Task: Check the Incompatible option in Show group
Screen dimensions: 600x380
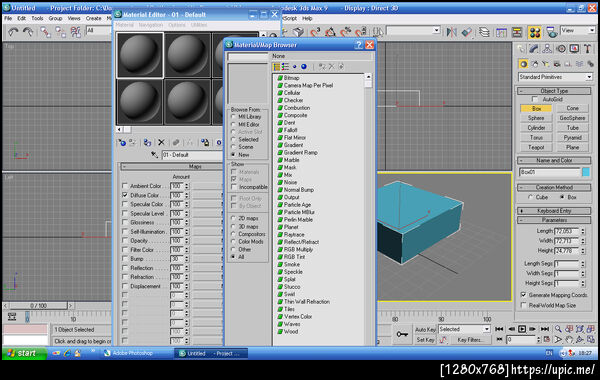Action: tap(233, 187)
